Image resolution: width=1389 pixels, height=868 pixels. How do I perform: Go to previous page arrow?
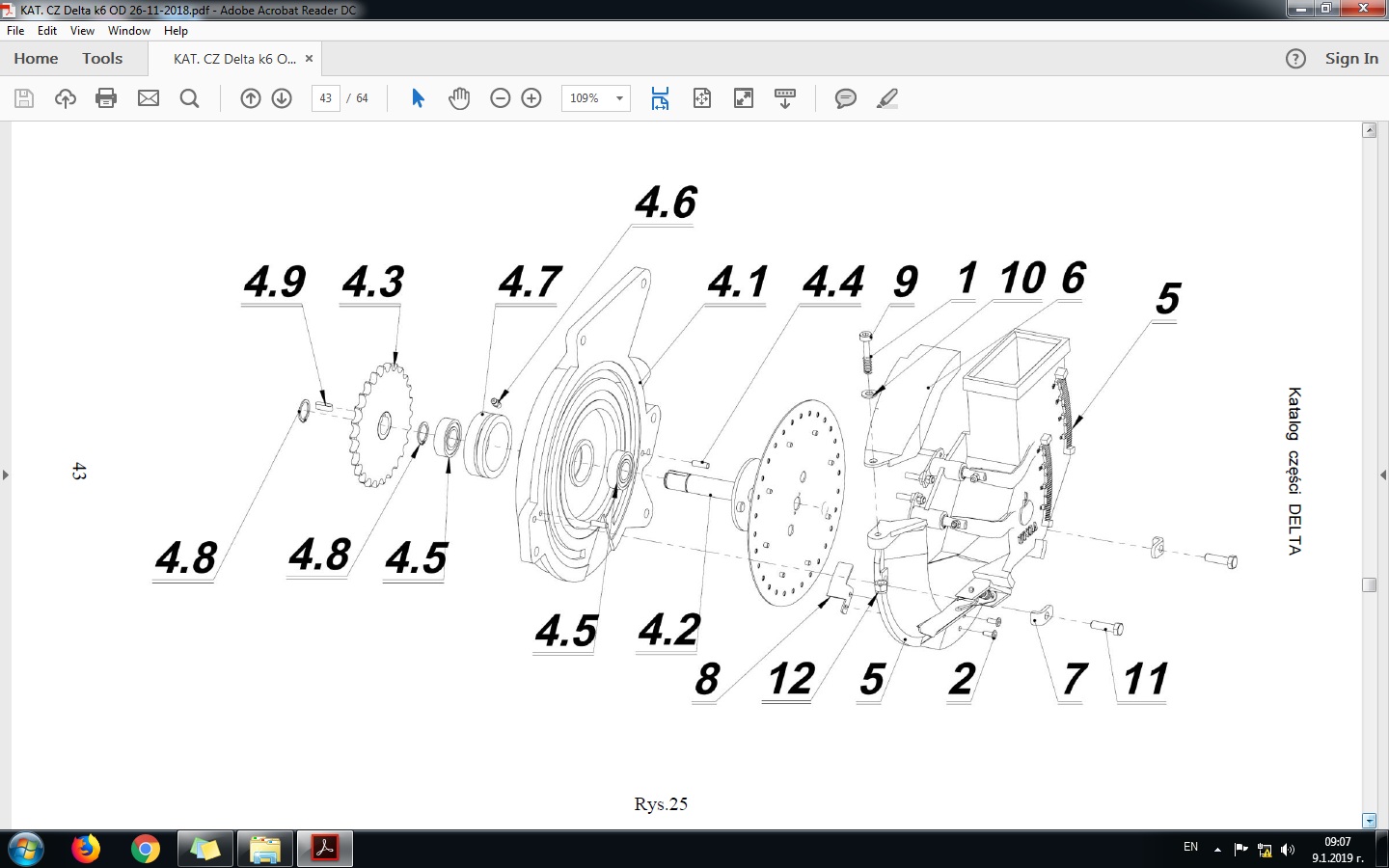click(251, 98)
